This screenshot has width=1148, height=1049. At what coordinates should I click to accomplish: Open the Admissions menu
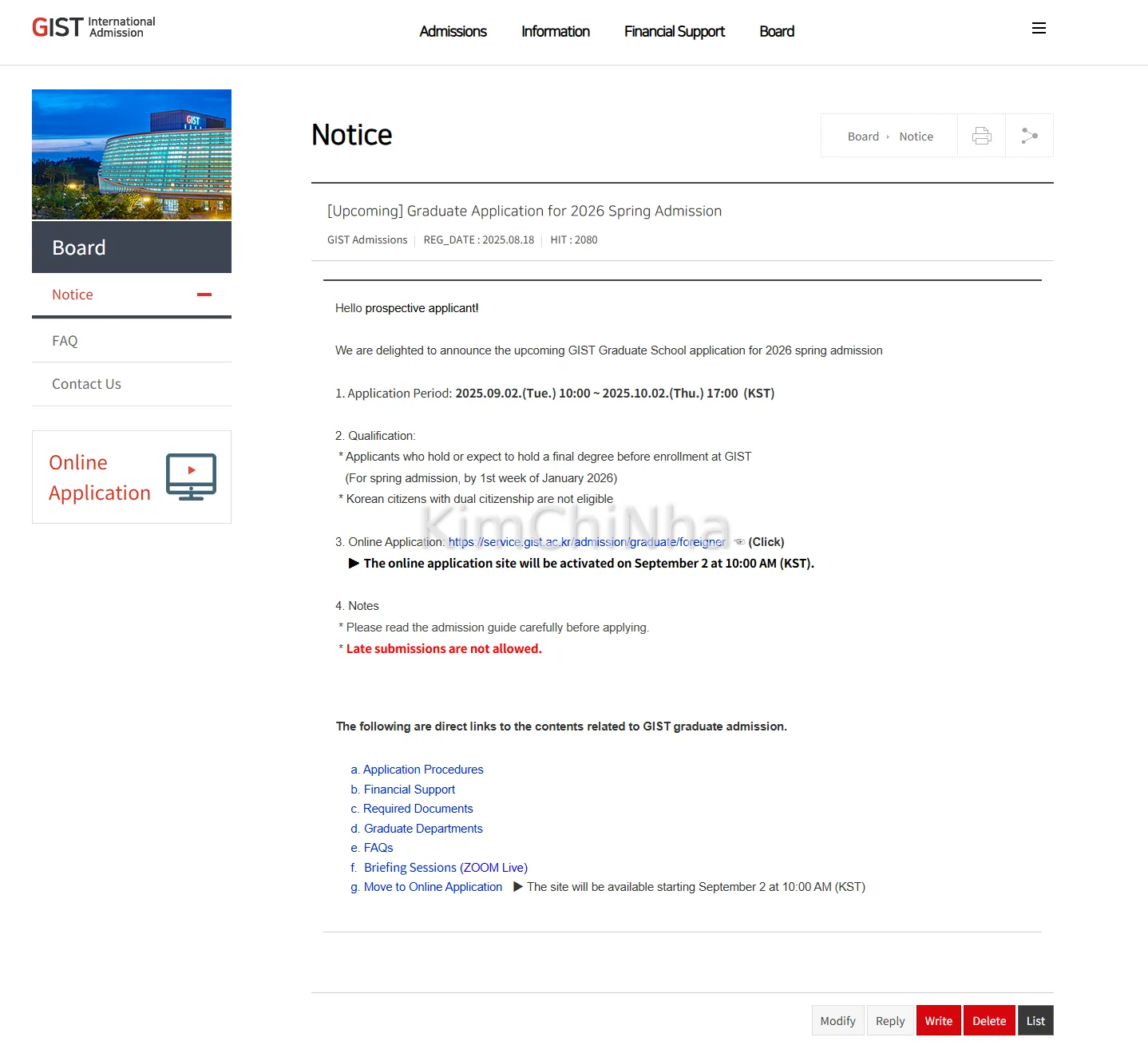[453, 31]
